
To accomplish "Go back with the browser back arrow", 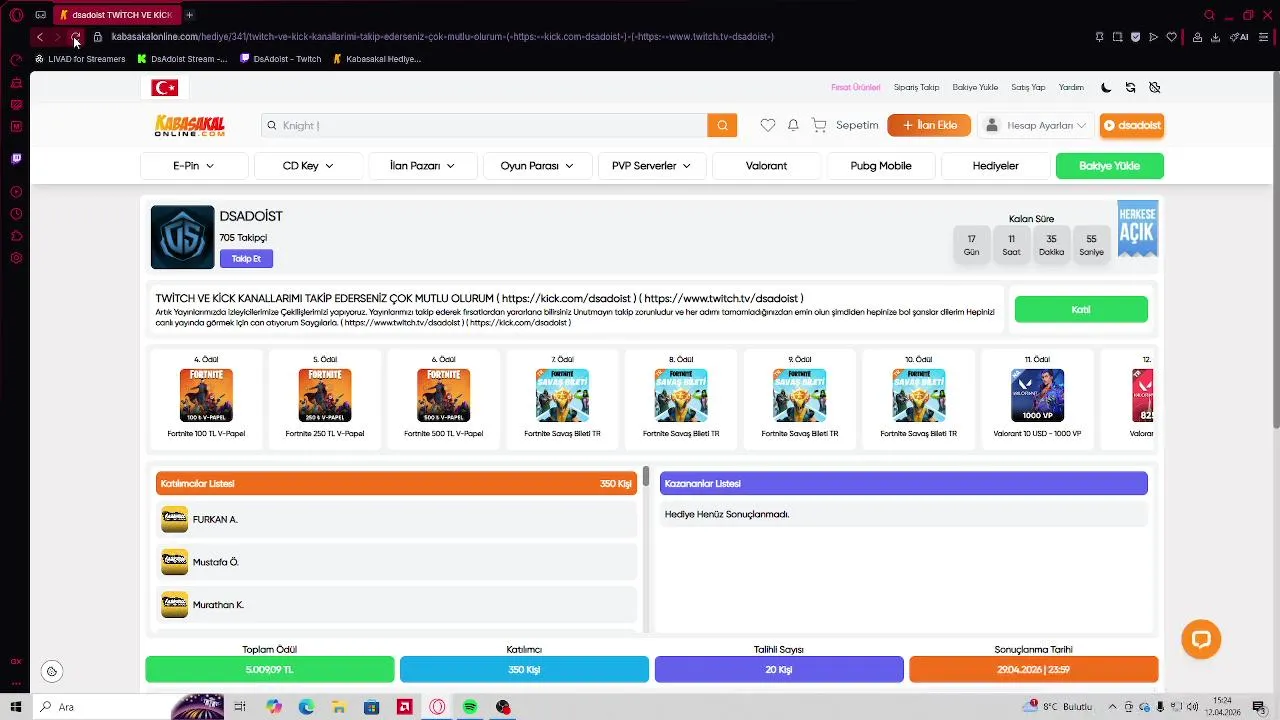I will point(39,37).
